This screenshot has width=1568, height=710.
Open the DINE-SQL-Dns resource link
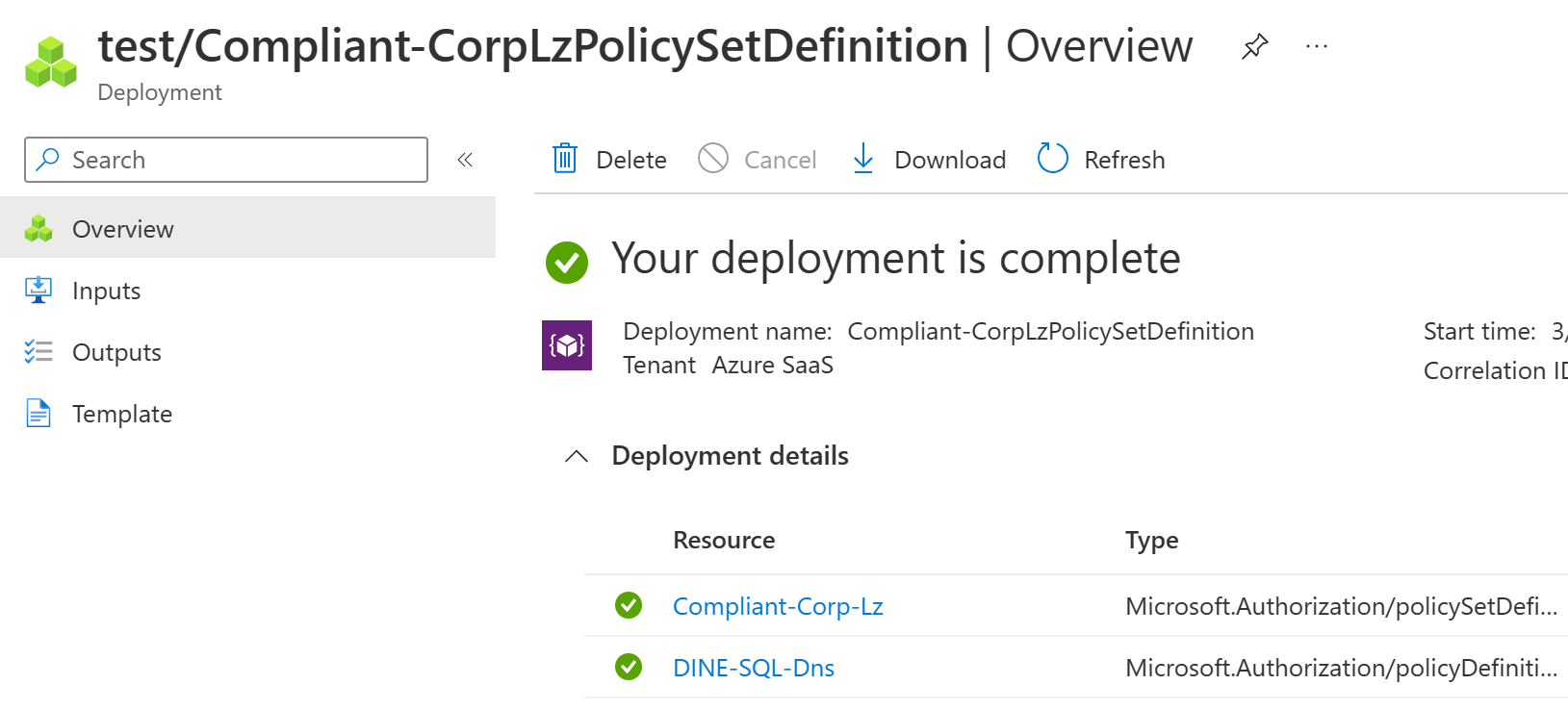[754, 668]
